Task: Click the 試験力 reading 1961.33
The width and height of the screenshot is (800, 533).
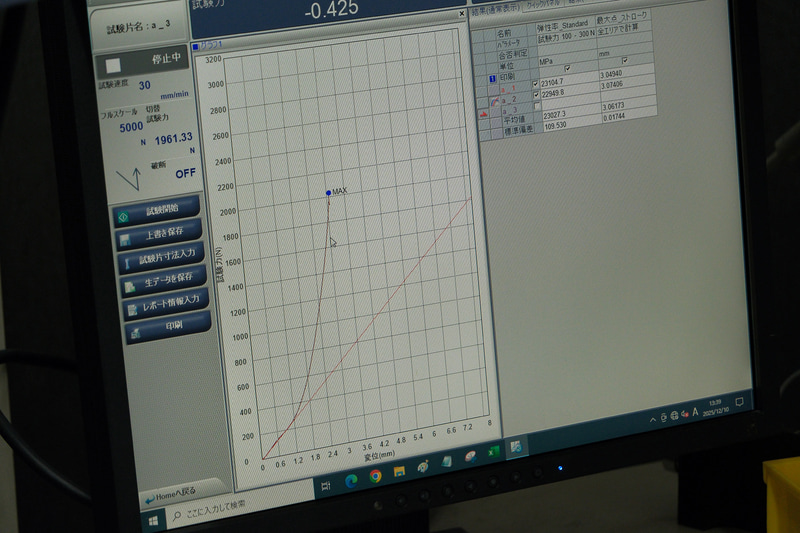Action: pyautogui.click(x=173, y=138)
